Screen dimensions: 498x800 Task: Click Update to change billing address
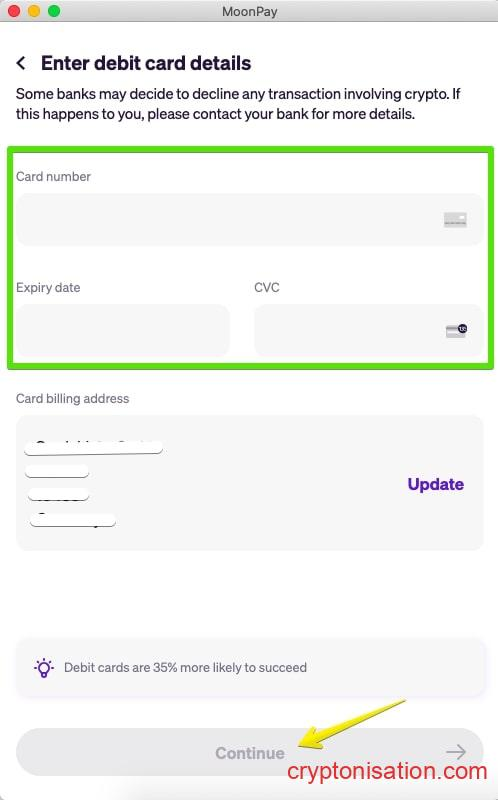coord(436,484)
